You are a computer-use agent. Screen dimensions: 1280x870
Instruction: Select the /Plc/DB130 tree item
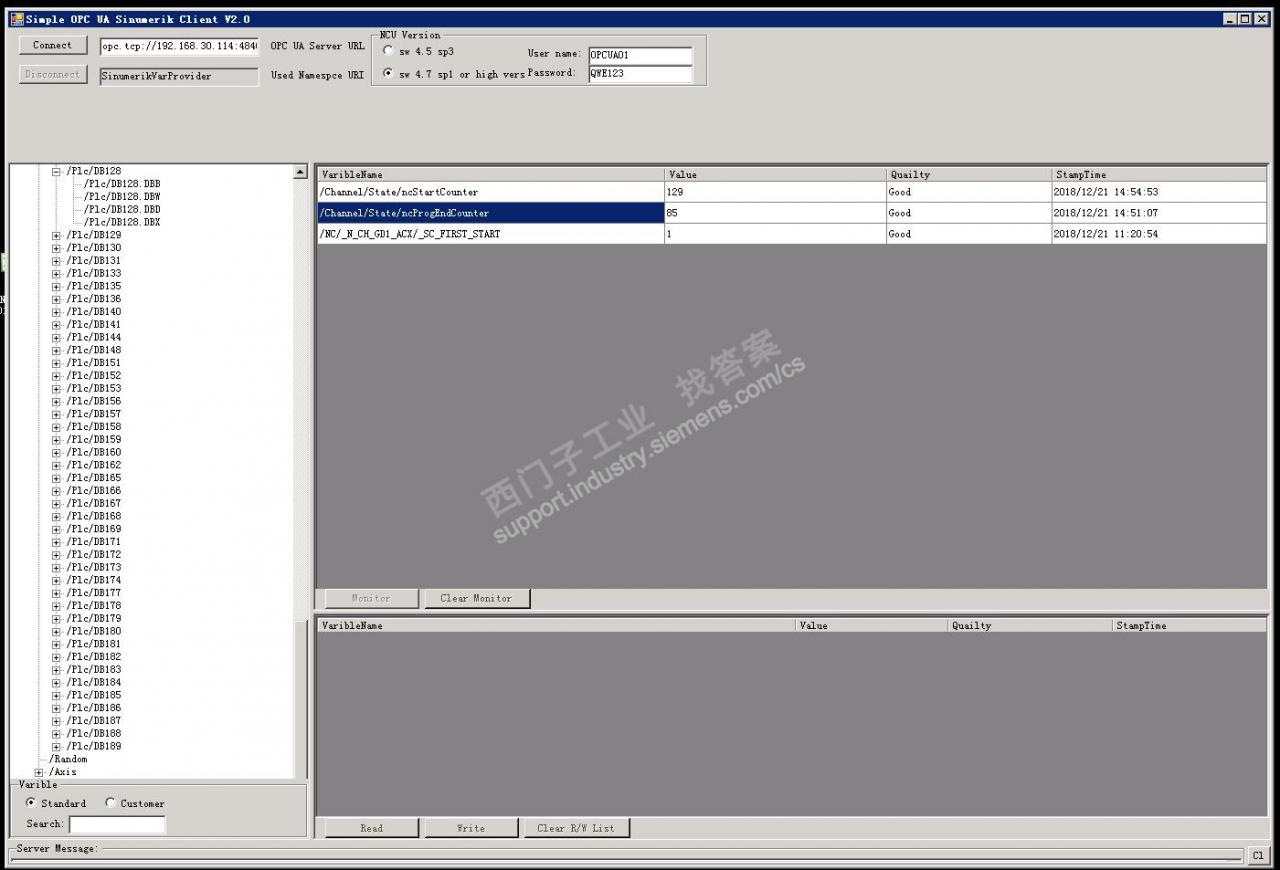pyautogui.click(x=94, y=248)
